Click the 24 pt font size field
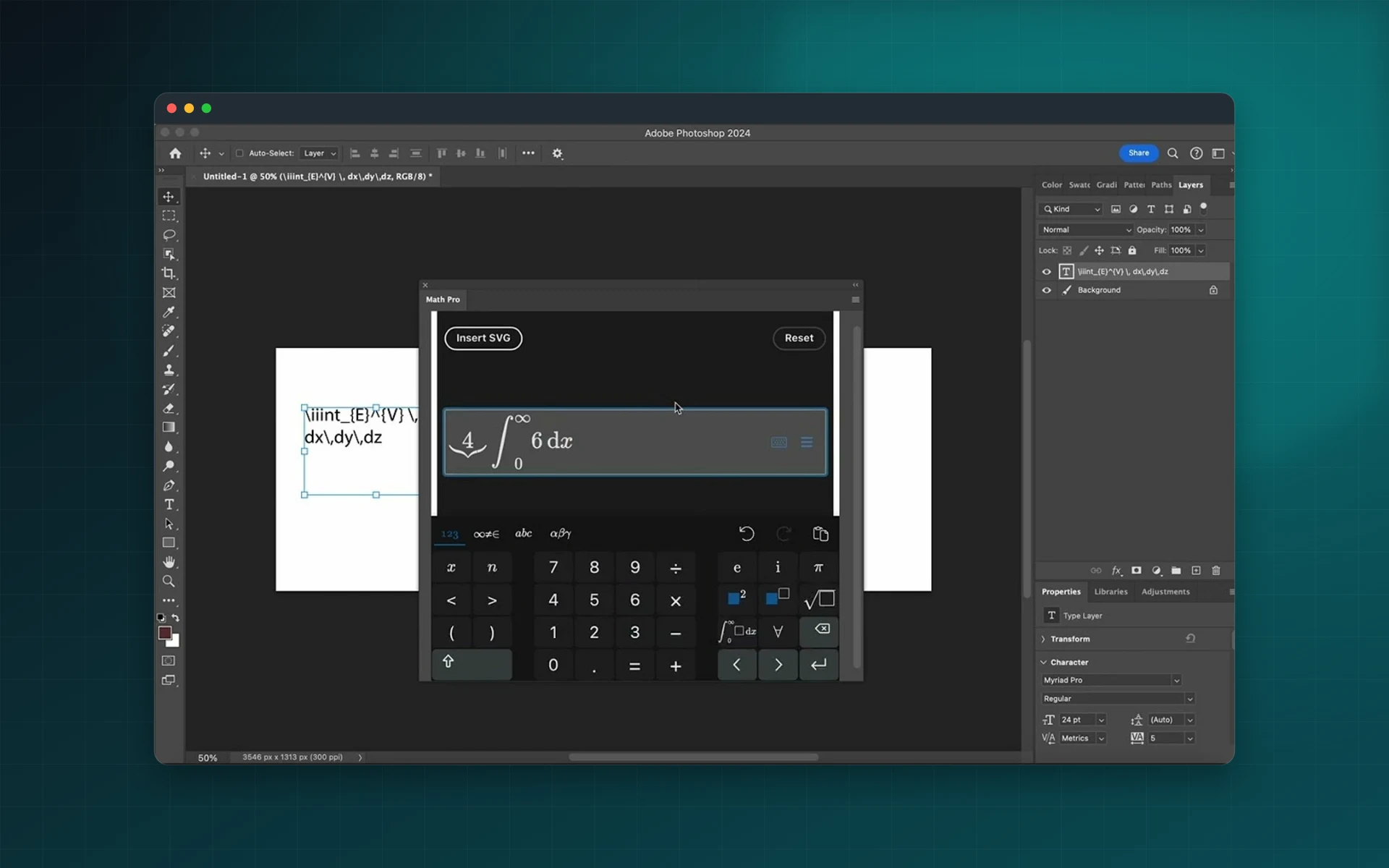This screenshot has height=868, width=1389. click(1076, 720)
